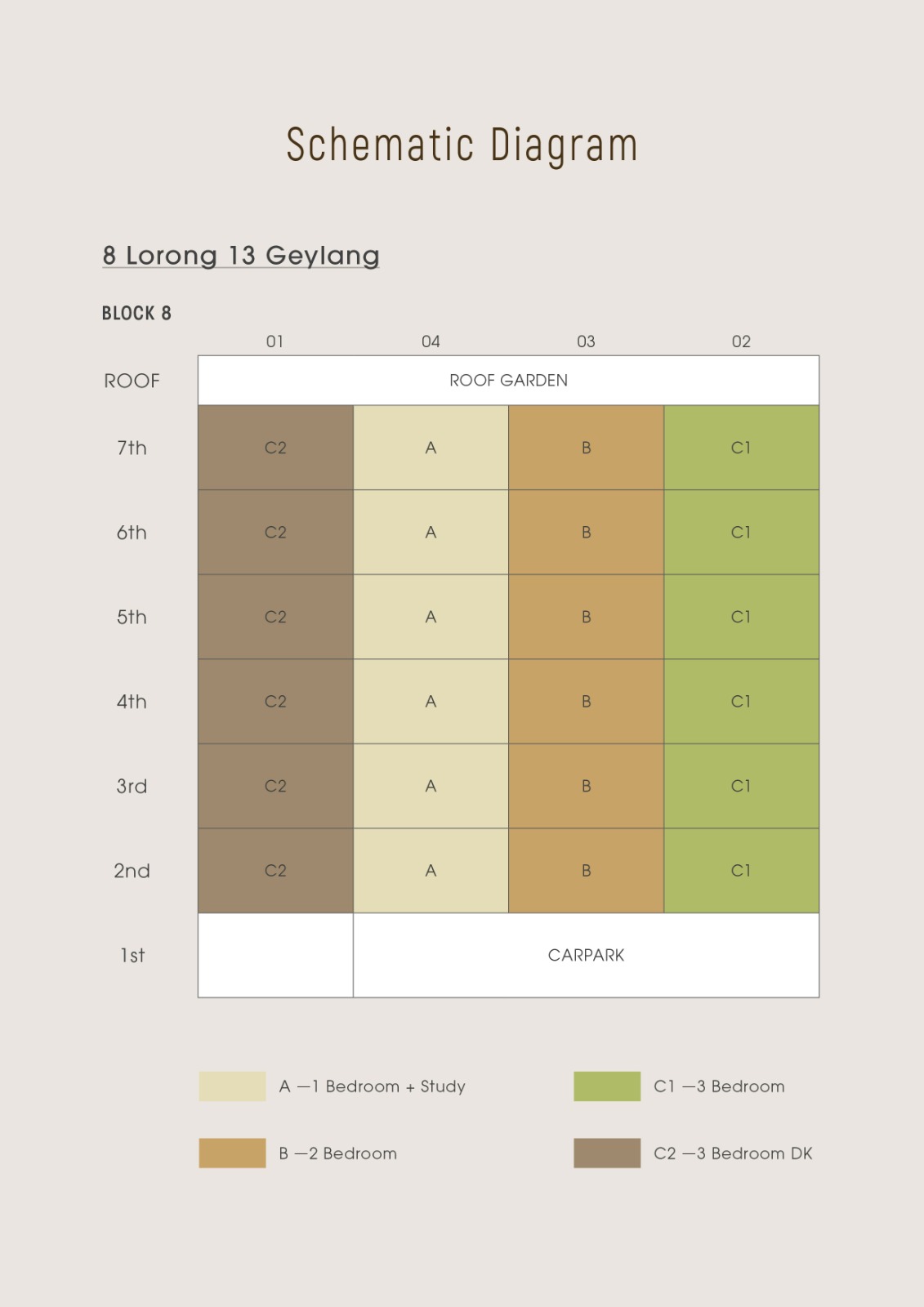Click the A —1 Bedroom + Study label
This screenshot has height=1307, width=924.
click(x=372, y=1086)
